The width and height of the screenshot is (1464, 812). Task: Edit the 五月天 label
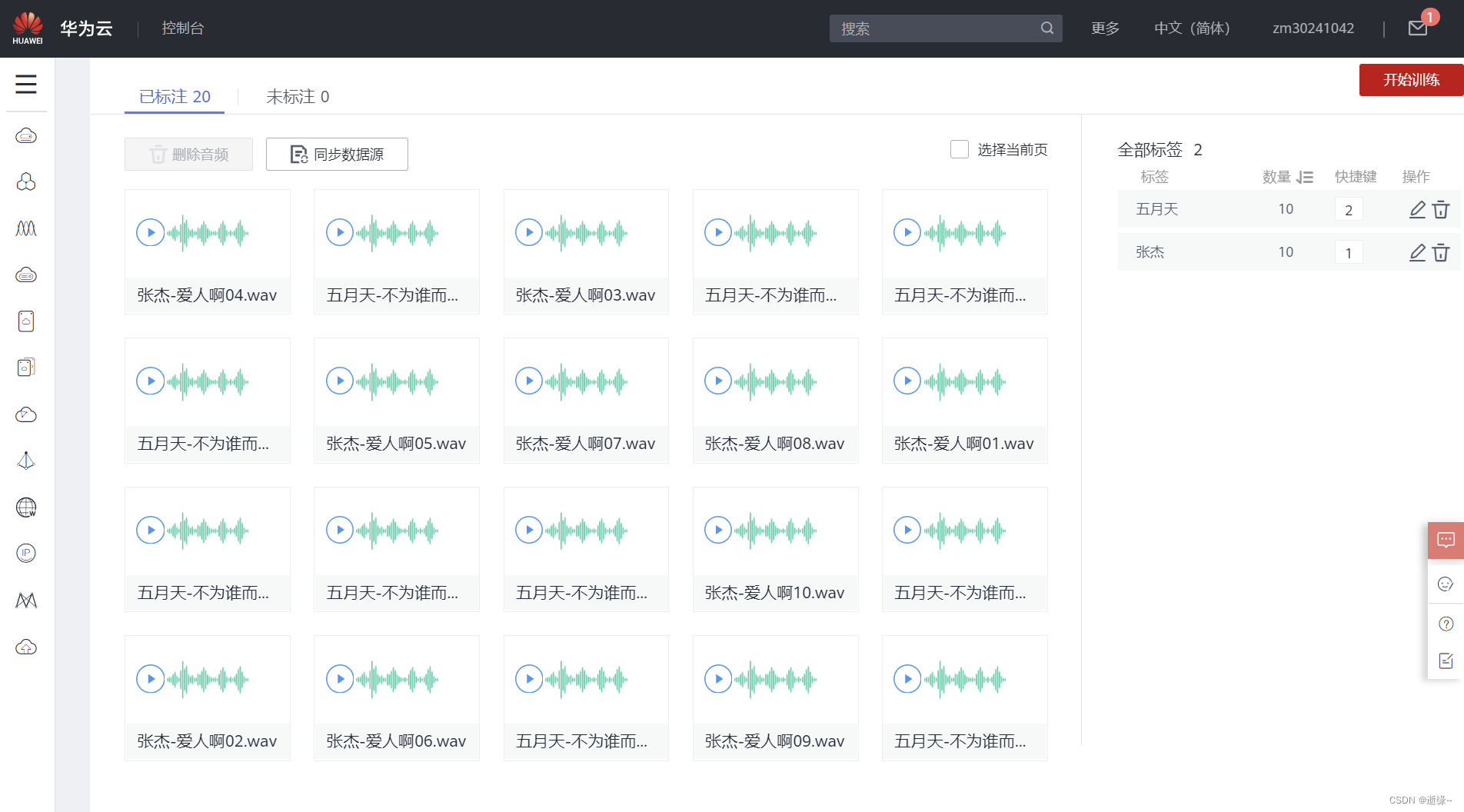click(x=1418, y=209)
